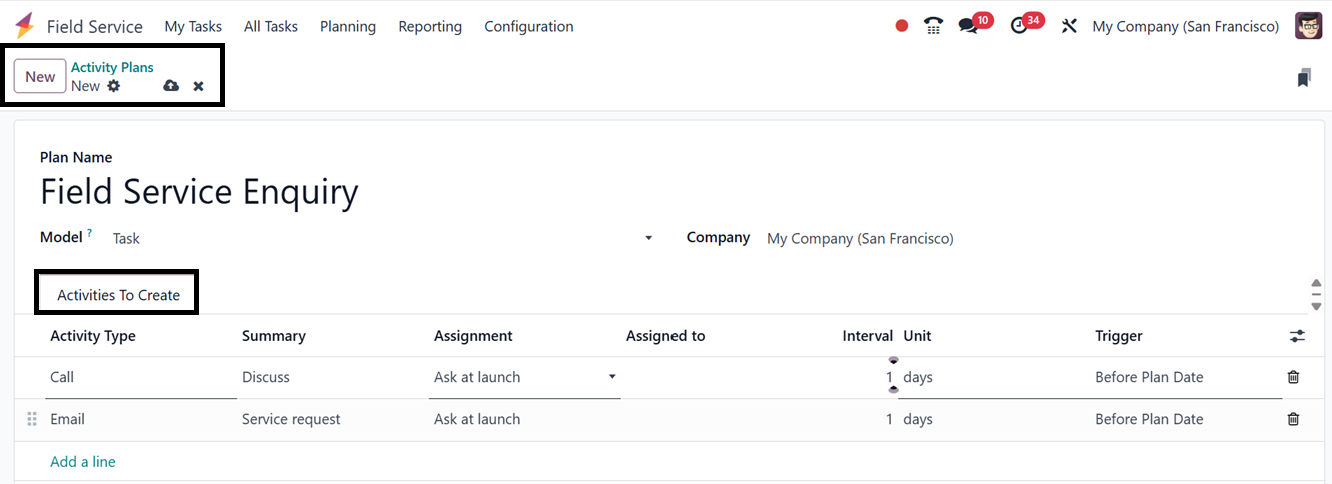Switch to Activities To Create tab
The width and height of the screenshot is (1332, 484).
118,295
